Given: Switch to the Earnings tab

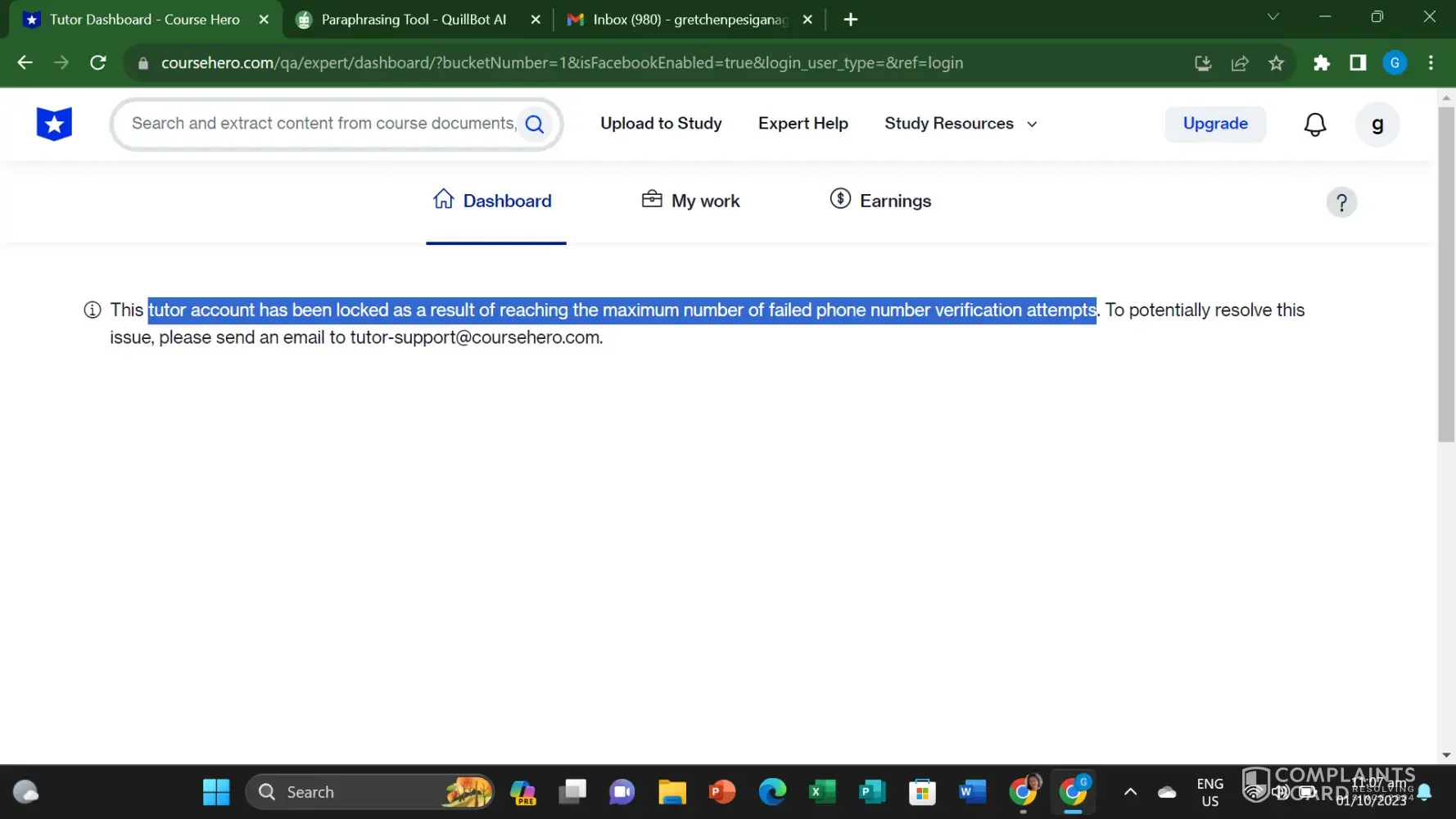Looking at the screenshot, I should [880, 201].
